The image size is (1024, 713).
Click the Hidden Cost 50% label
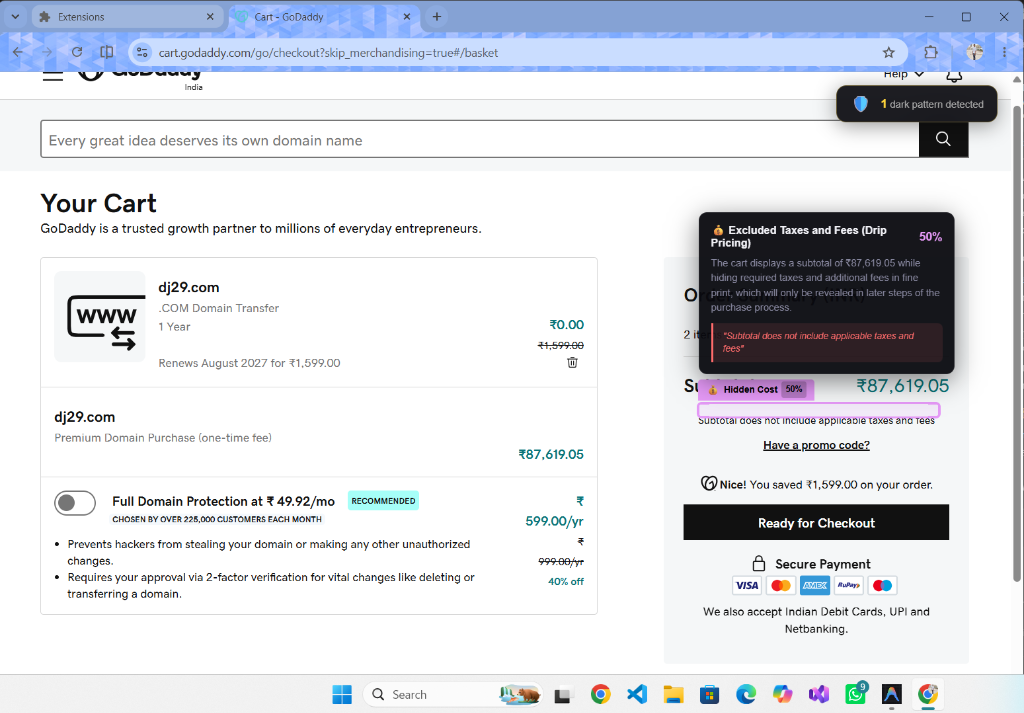point(756,389)
